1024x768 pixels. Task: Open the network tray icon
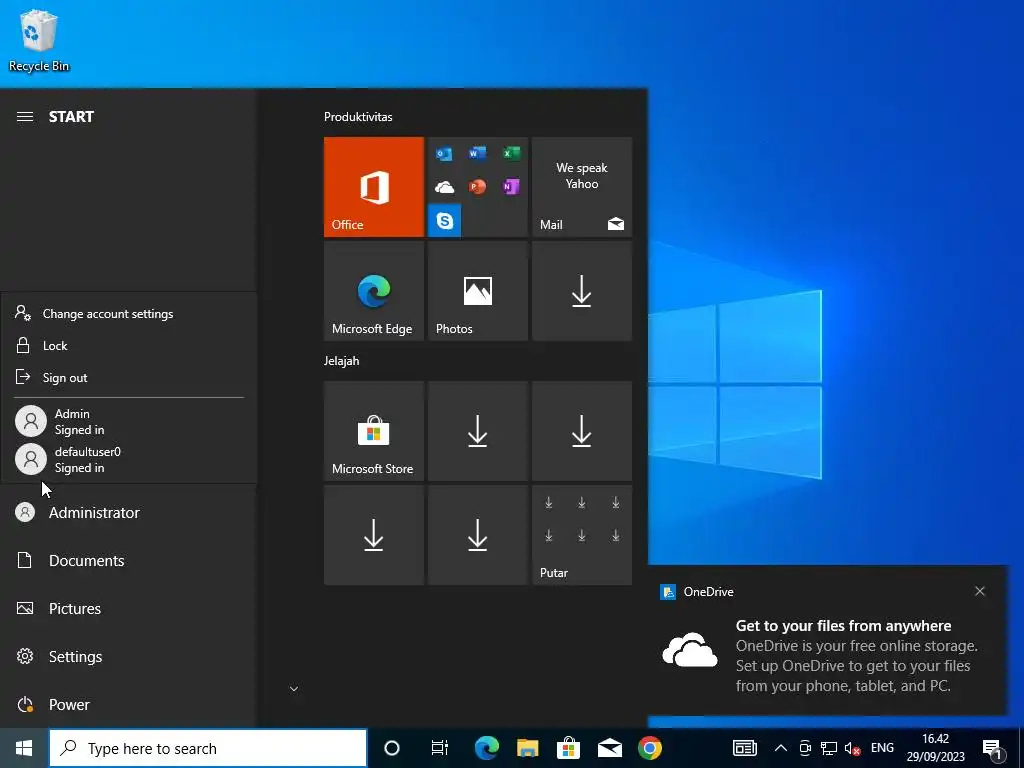829,748
